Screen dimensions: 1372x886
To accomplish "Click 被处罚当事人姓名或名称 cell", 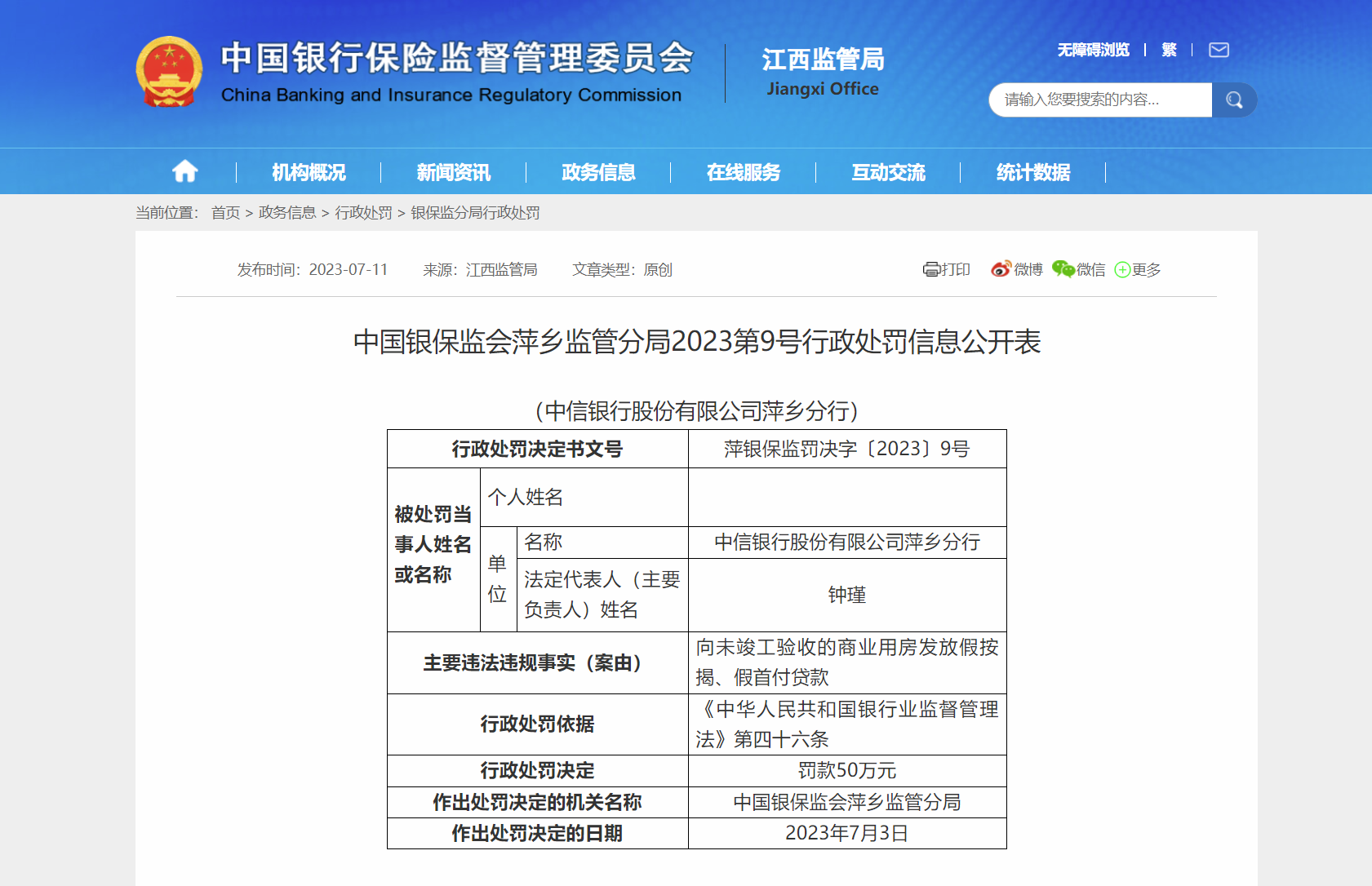I will pos(433,550).
